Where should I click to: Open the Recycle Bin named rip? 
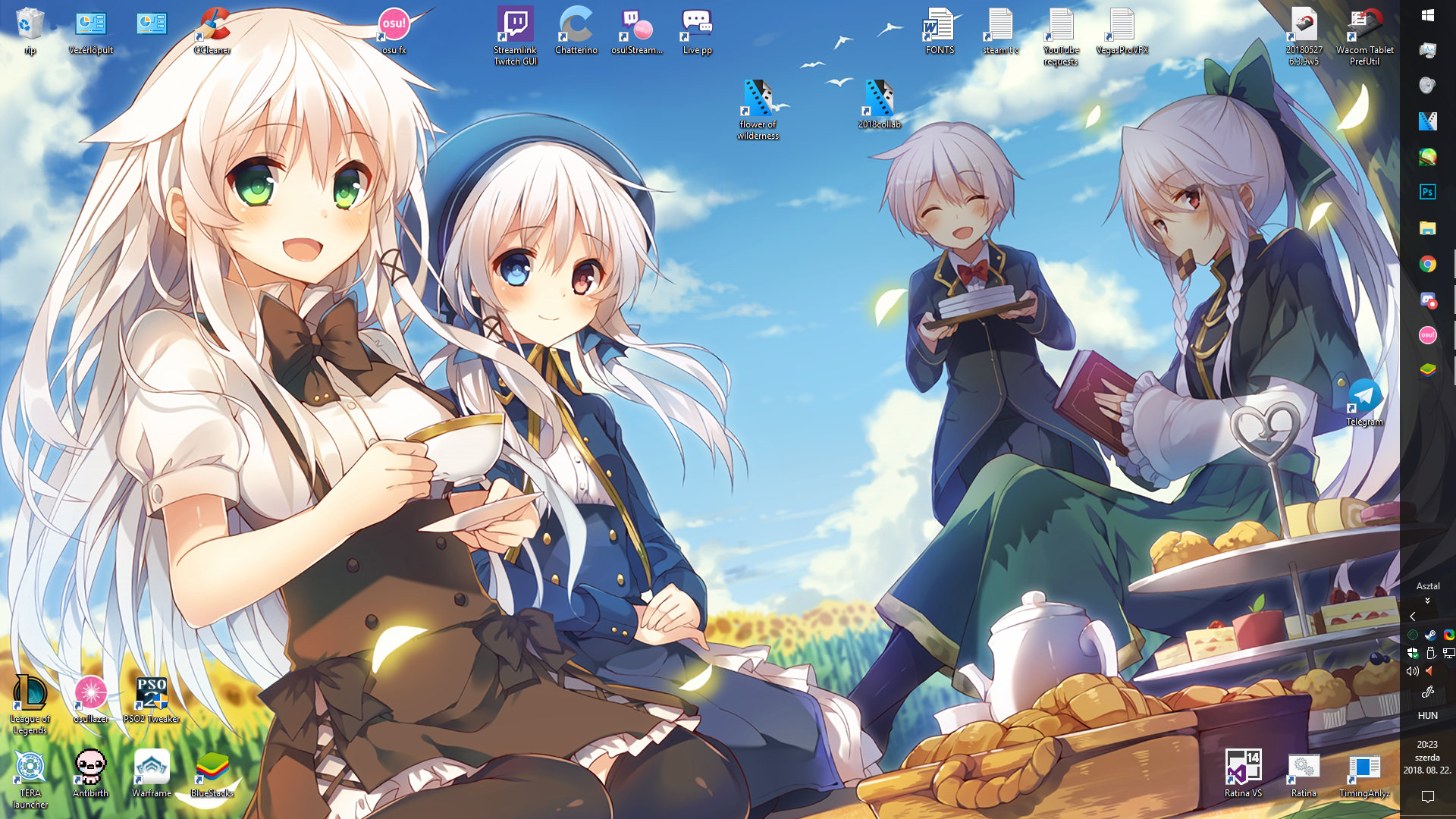(x=30, y=30)
